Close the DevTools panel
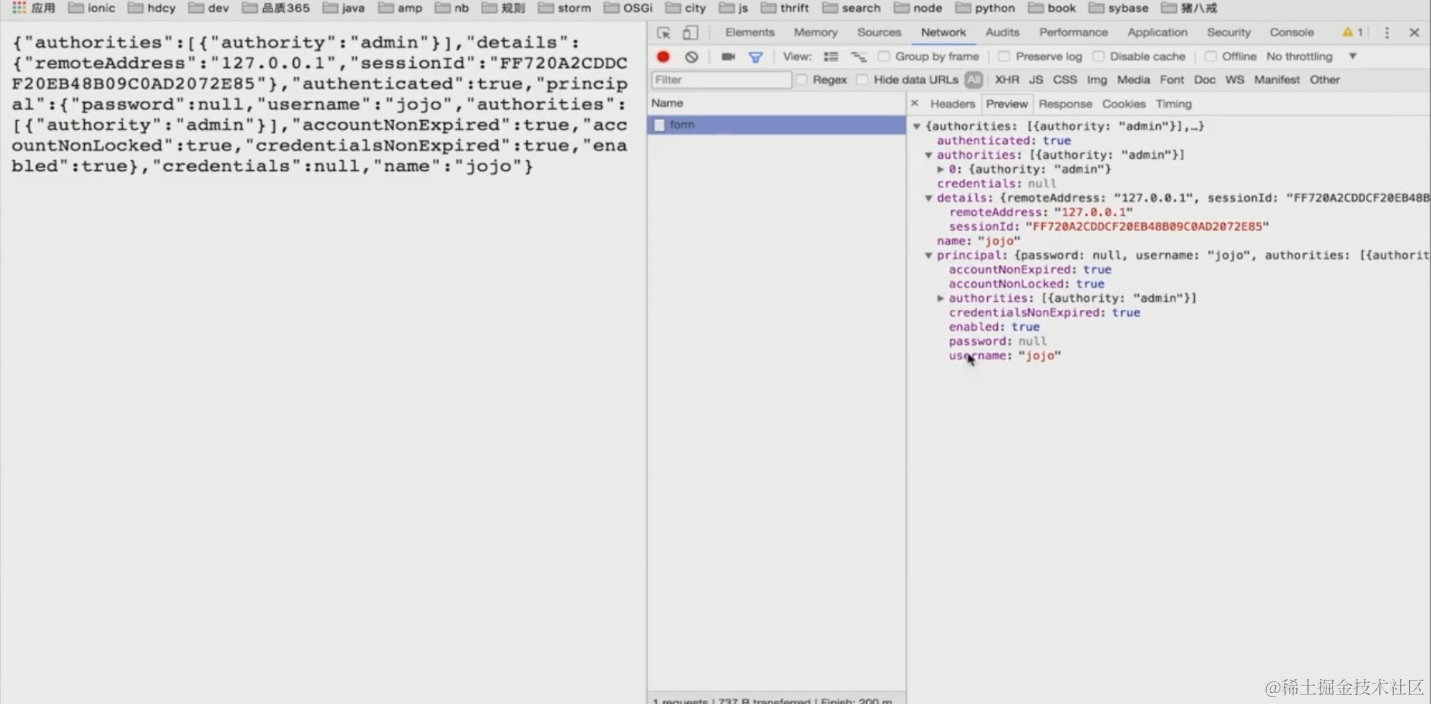 click(x=1414, y=33)
